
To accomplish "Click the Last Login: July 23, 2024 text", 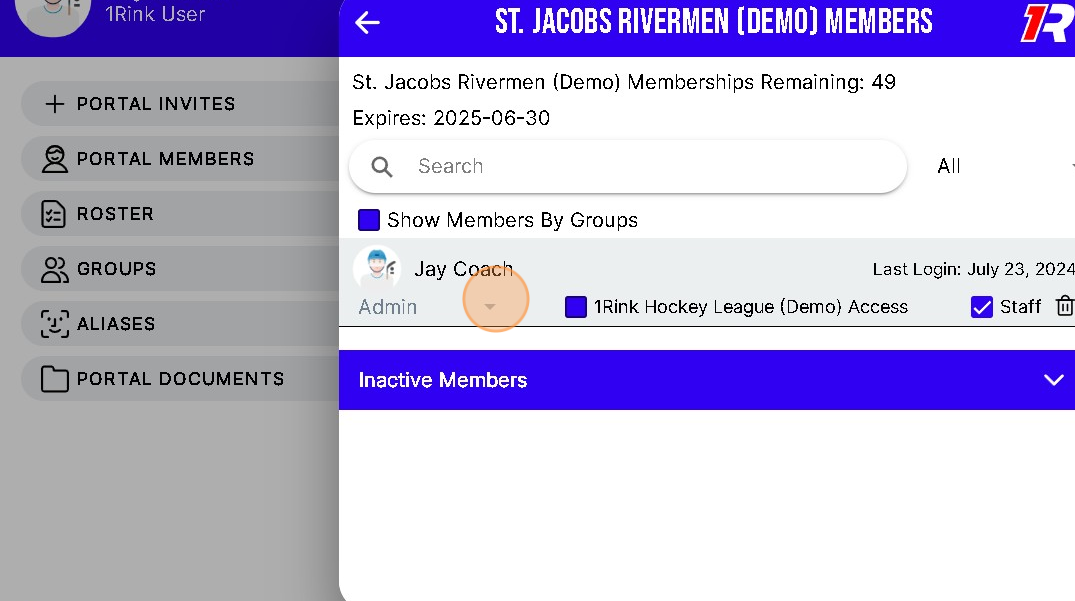I will (974, 269).
